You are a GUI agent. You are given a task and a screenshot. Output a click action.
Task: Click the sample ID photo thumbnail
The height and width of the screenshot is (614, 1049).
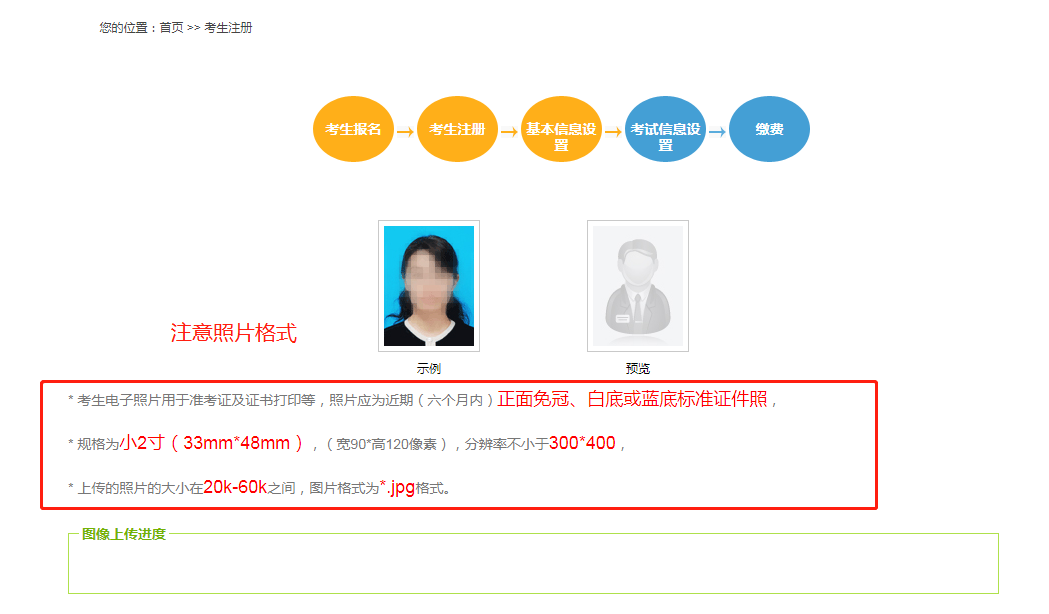coord(429,286)
